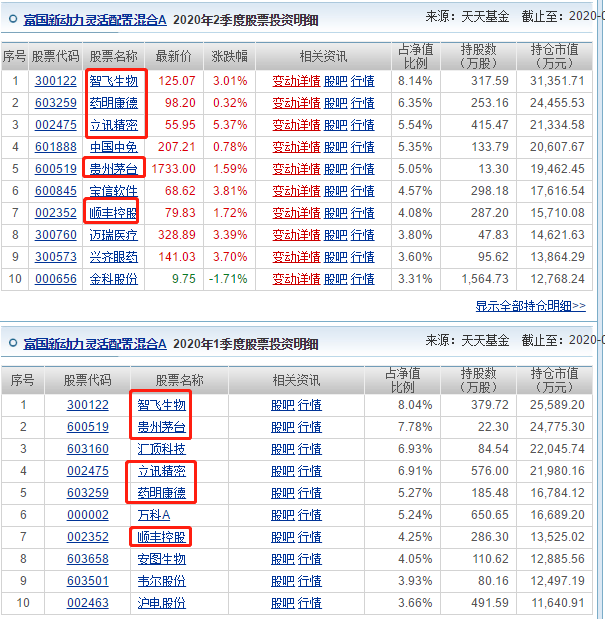Open 药明康德 stock name in 2季度 table
605x619 pixels.
tap(114, 103)
